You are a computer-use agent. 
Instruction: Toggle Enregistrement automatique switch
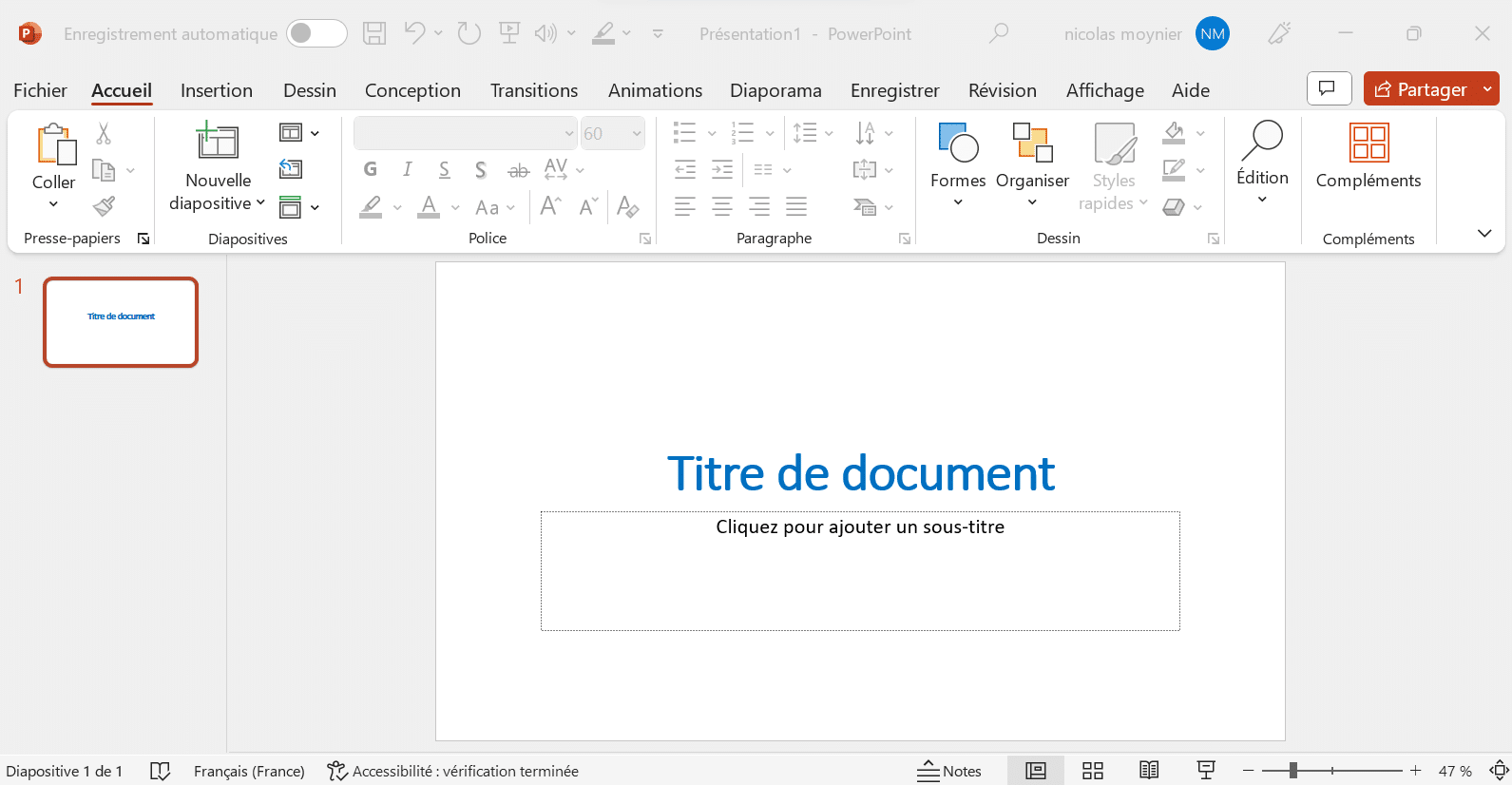(316, 33)
